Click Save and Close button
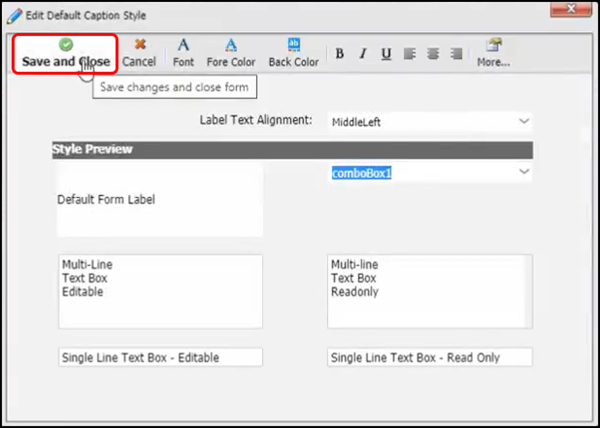Viewport: 600px width, 428px height. coord(65,53)
